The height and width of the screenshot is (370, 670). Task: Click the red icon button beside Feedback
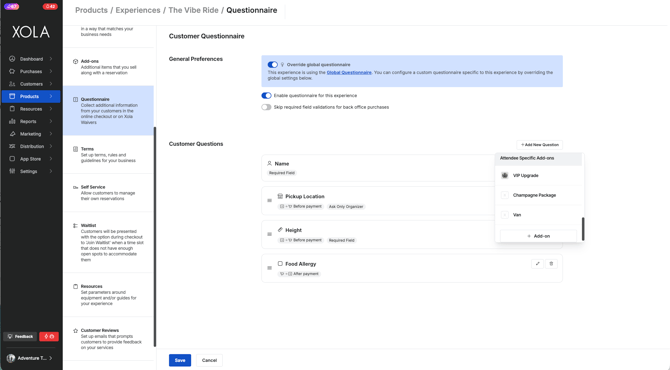49,337
